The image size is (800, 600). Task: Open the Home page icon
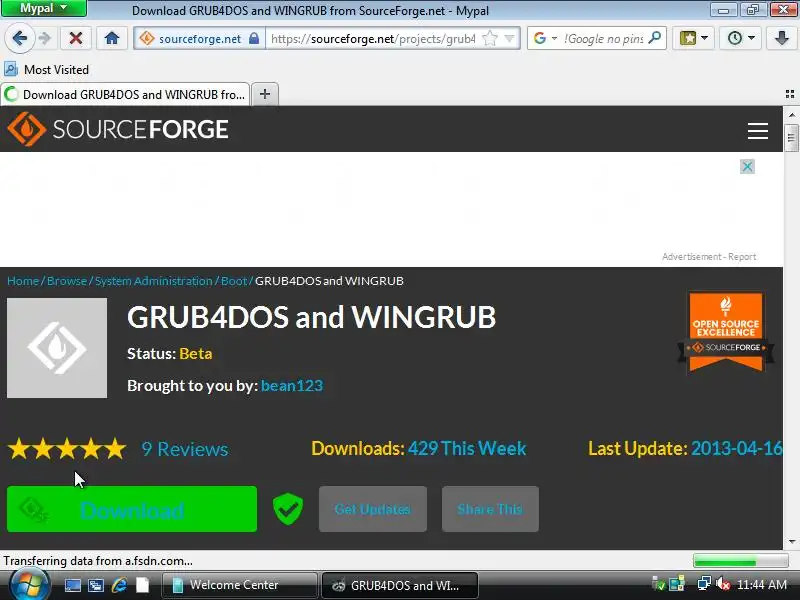[x=112, y=38]
